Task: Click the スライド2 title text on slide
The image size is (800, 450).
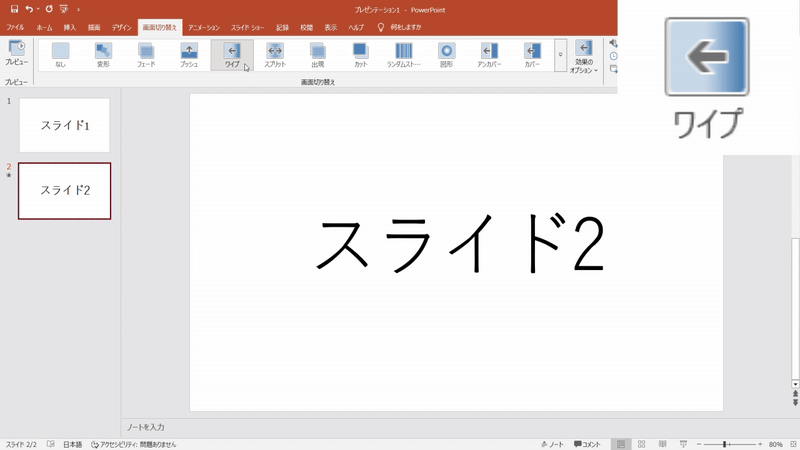Action: coord(460,244)
